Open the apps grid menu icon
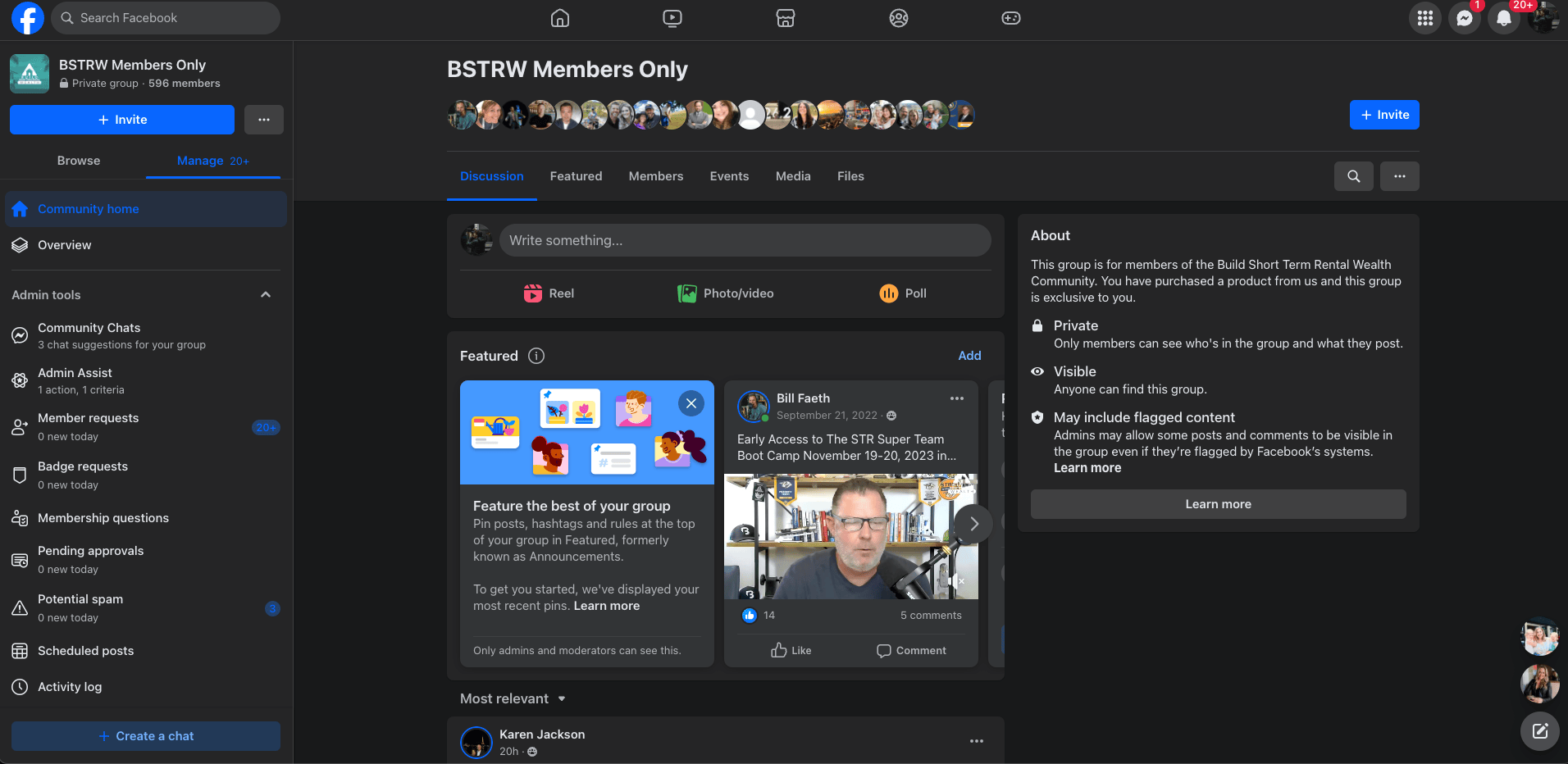1568x764 pixels. (1425, 18)
